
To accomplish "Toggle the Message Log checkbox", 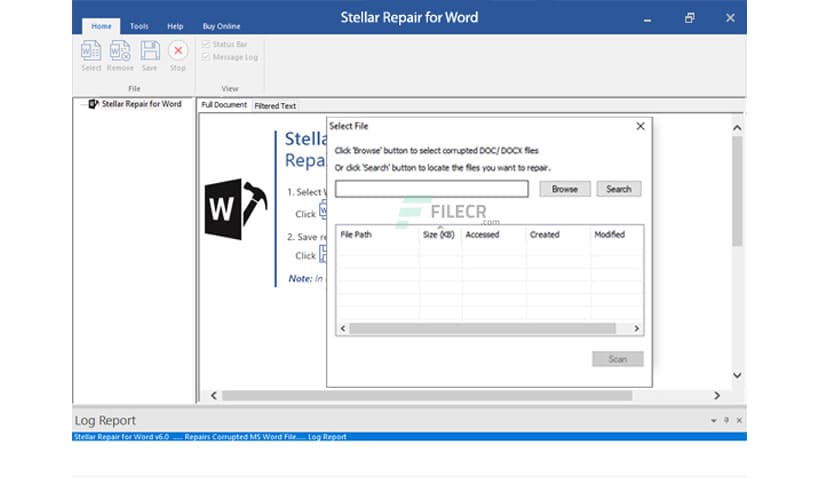I will [x=206, y=57].
